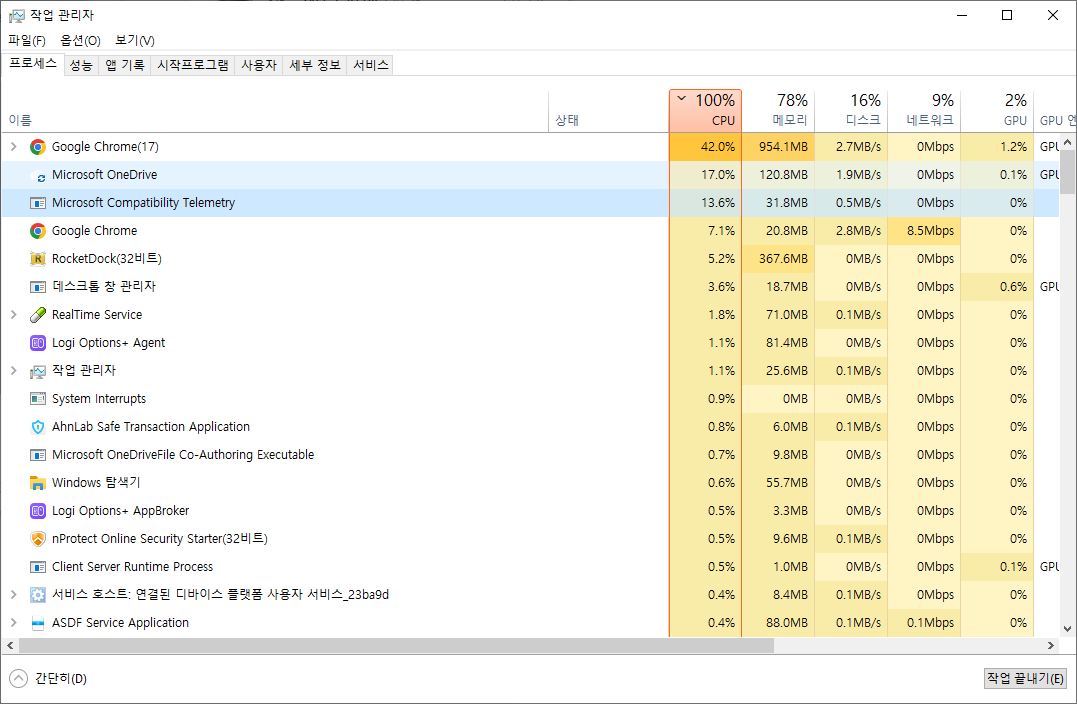1077x704 pixels.
Task: Click the RealTime Service pill icon
Action: (x=38, y=315)
